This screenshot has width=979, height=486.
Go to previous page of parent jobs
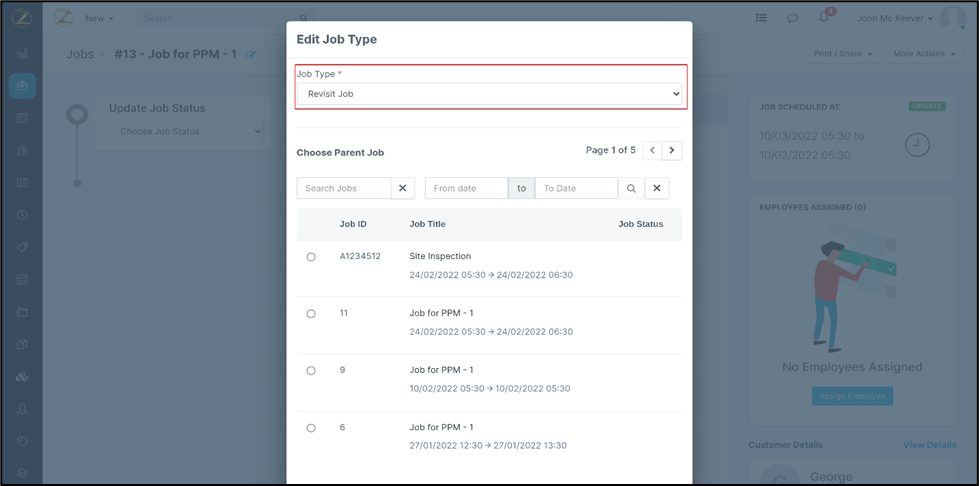tap(652, 150)
